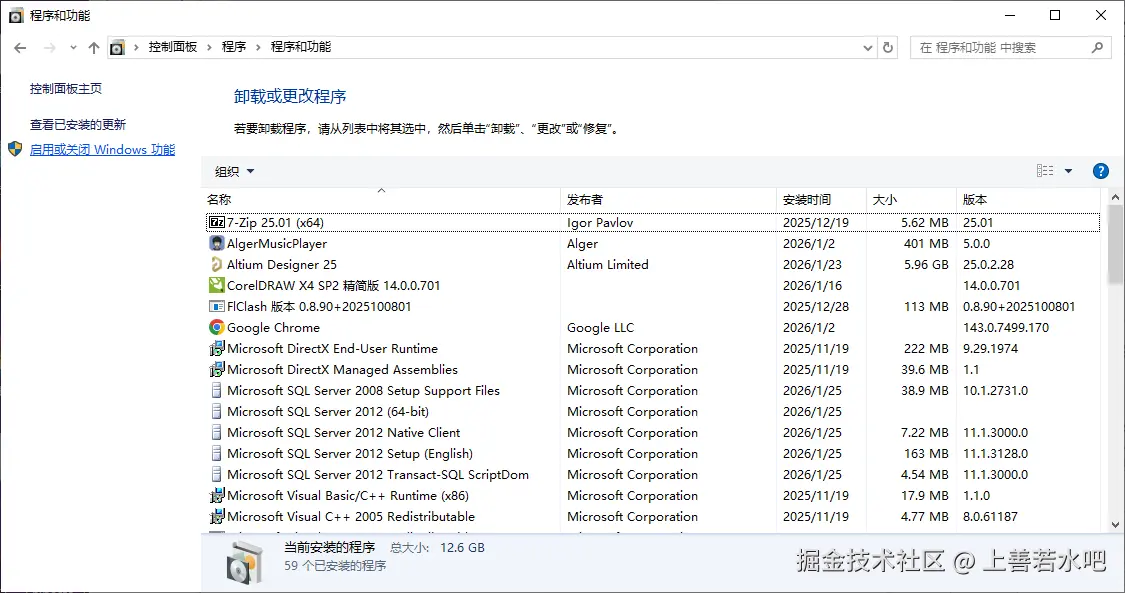Click the 7-Zip program icon

[217, 222]
